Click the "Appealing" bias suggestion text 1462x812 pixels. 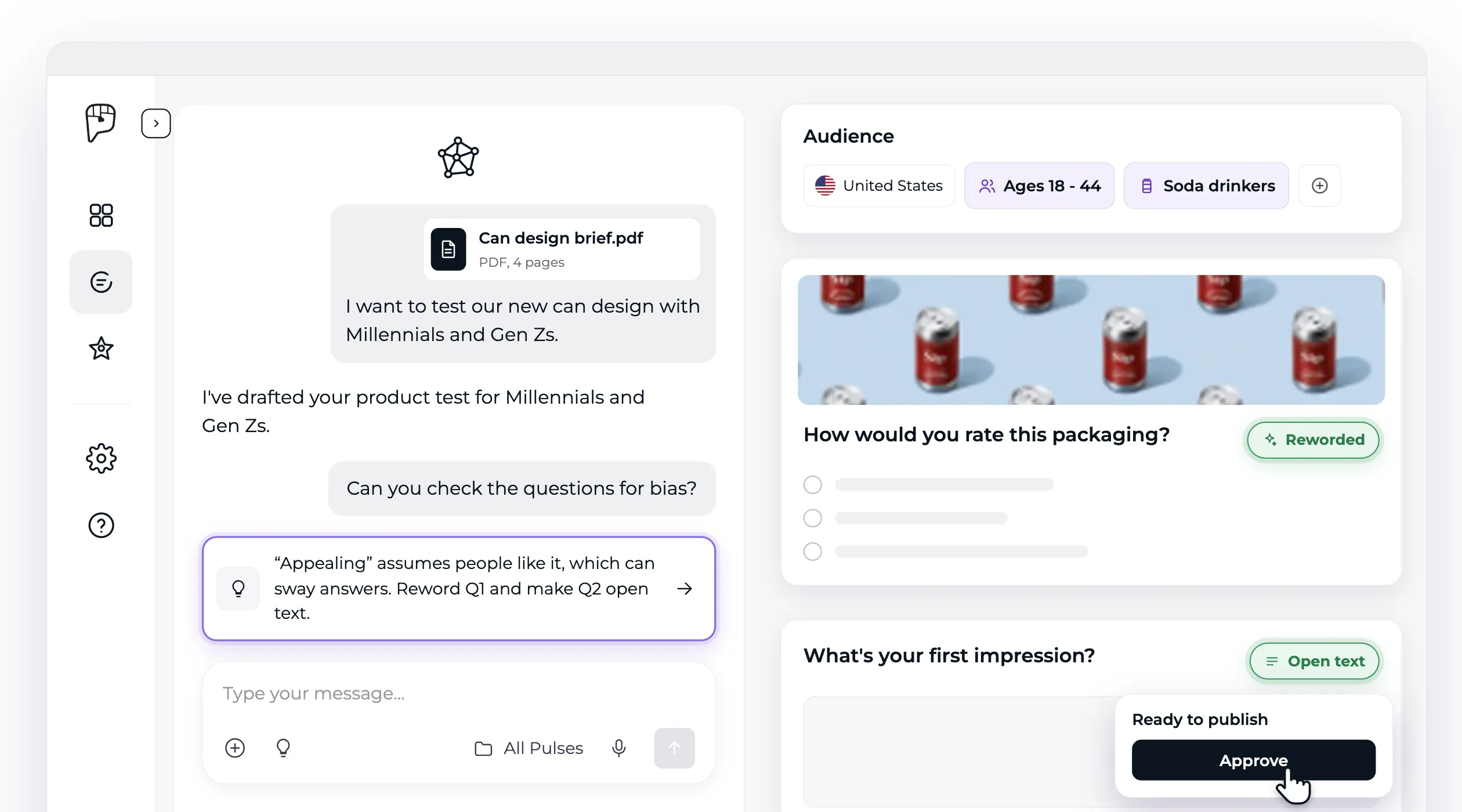click(464, 588)
